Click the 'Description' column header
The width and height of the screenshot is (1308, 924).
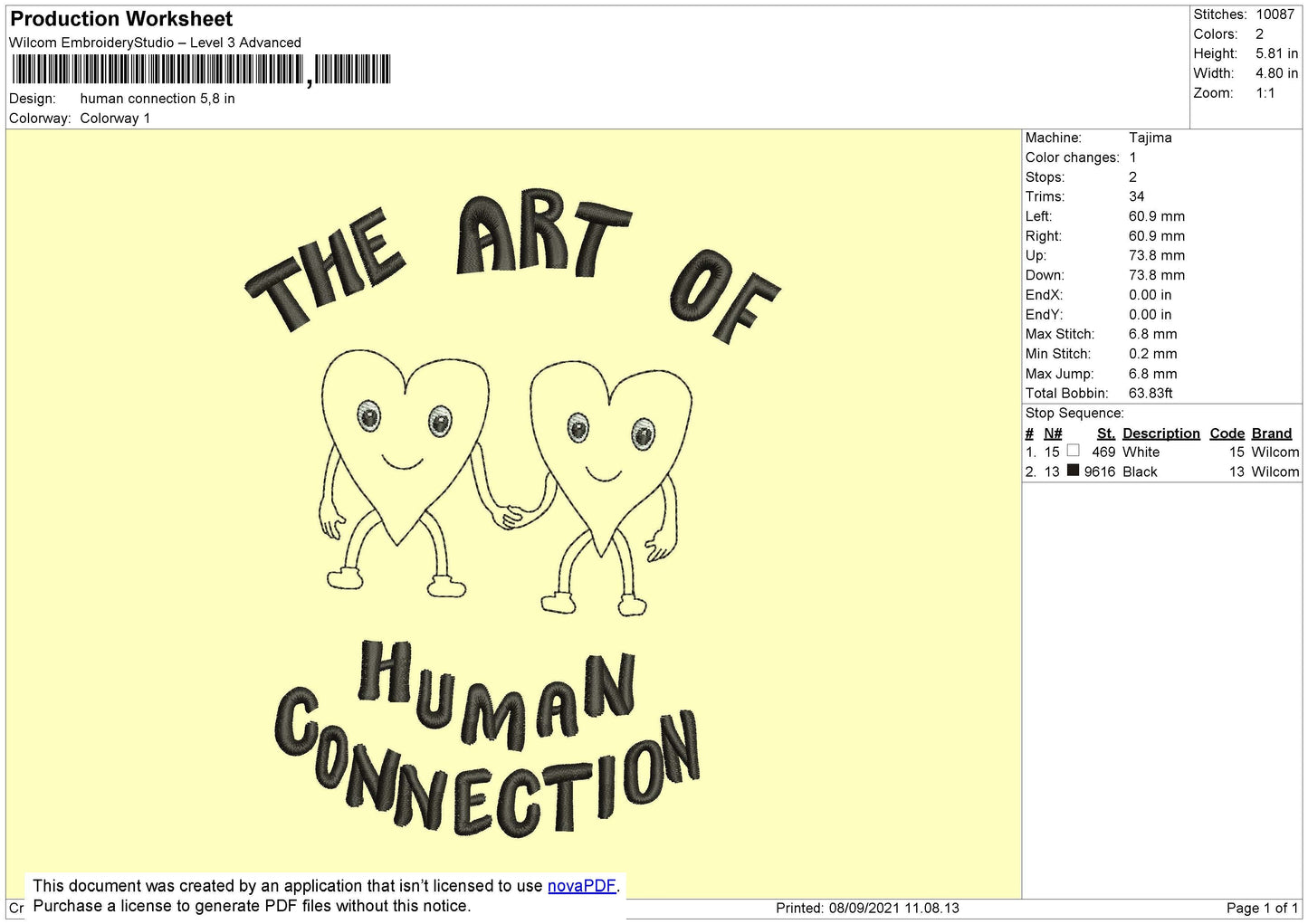pyautogui.click(x=1160, y=433)
